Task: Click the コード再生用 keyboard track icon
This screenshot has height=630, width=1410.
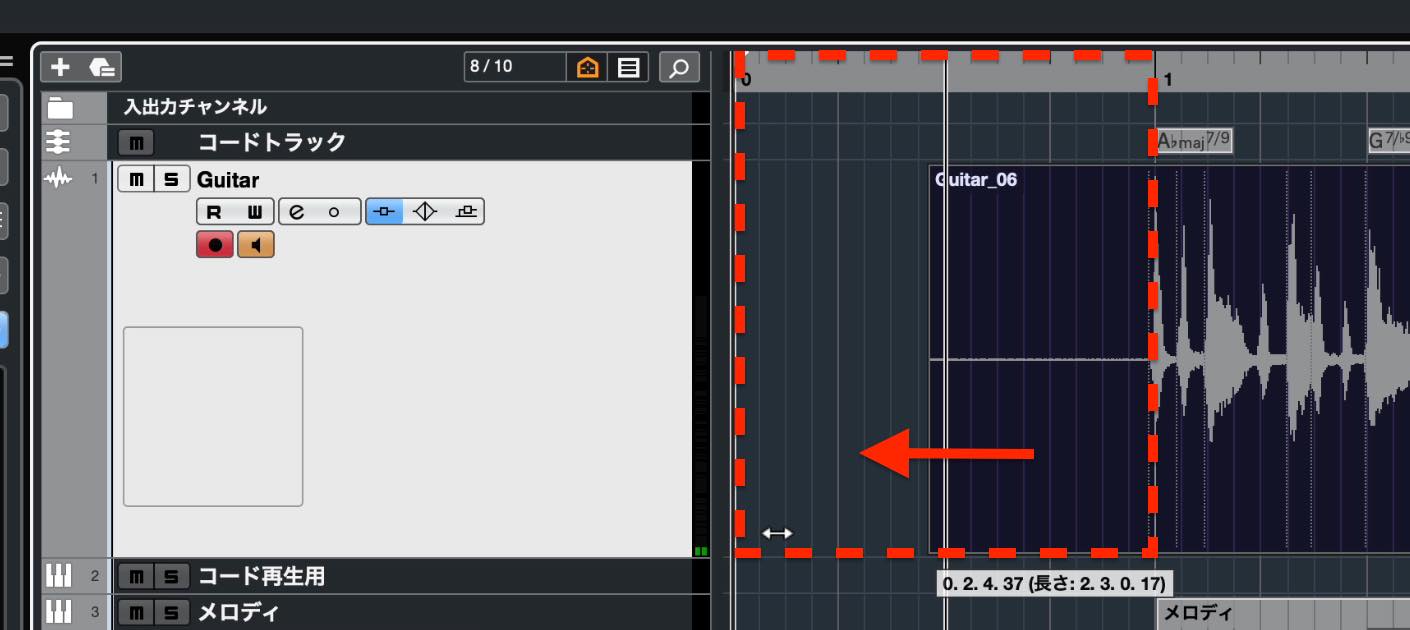Action: [x=59, y=576]
